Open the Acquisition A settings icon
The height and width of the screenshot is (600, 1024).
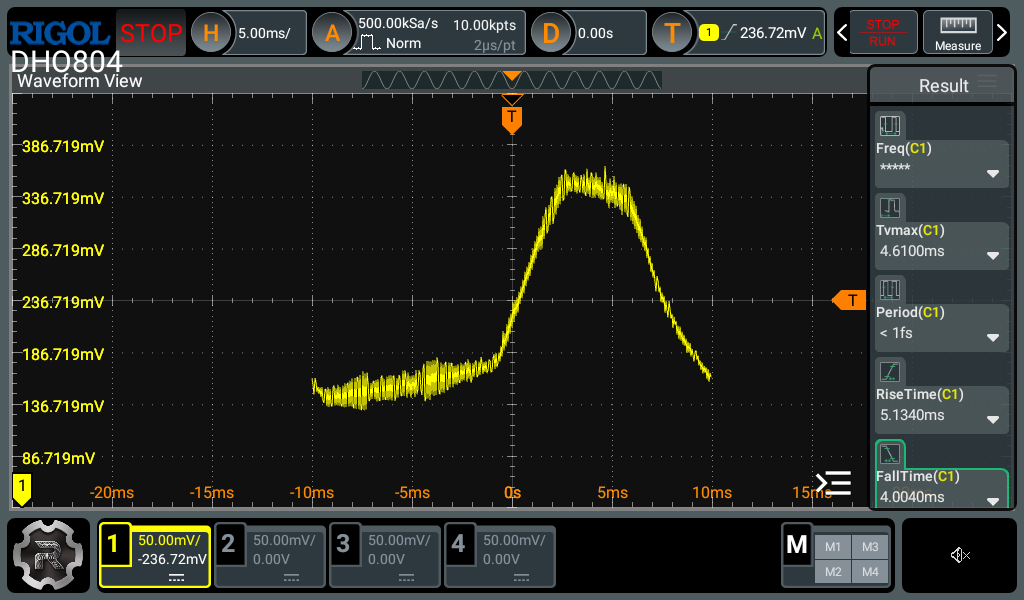point(333,33)
